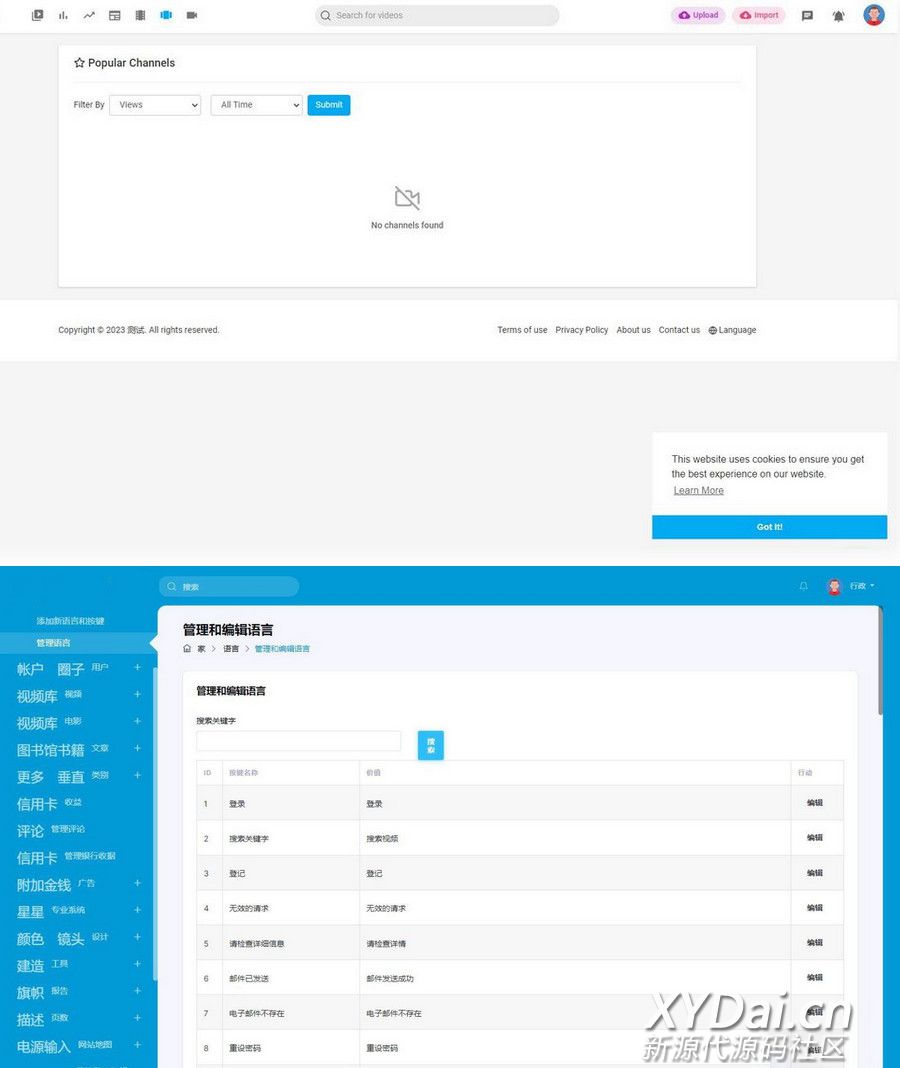
Task: Click the video library icon in top navbar
Action: (38, 15)
